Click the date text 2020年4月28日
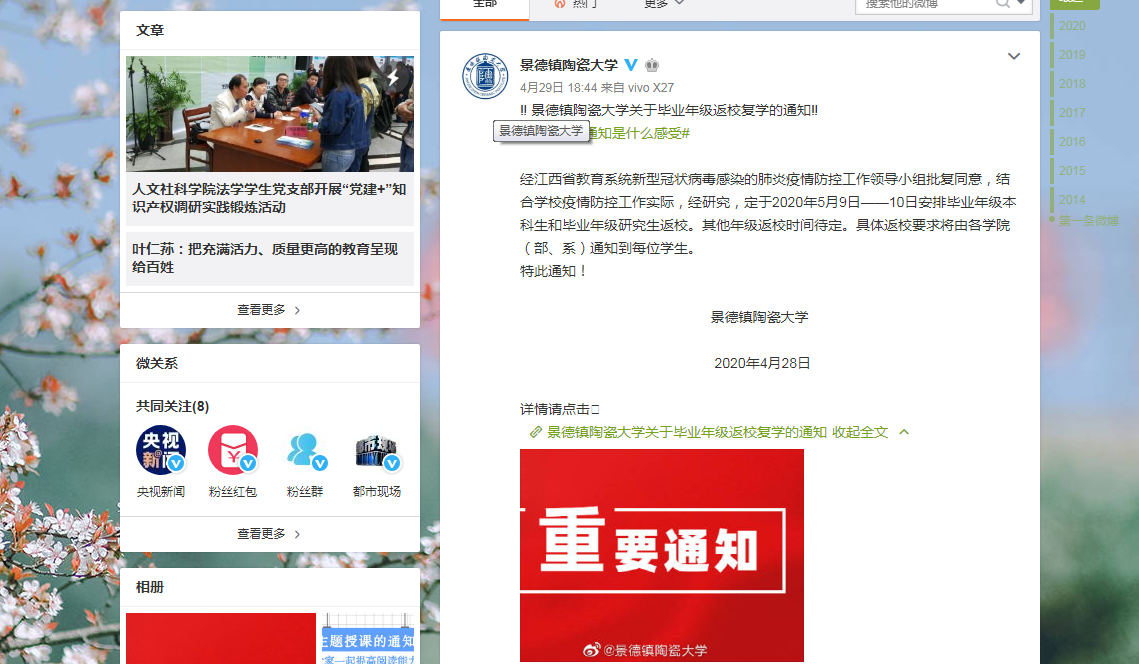The width and height of the screenshot is (1139, 664). click(762, 363)
